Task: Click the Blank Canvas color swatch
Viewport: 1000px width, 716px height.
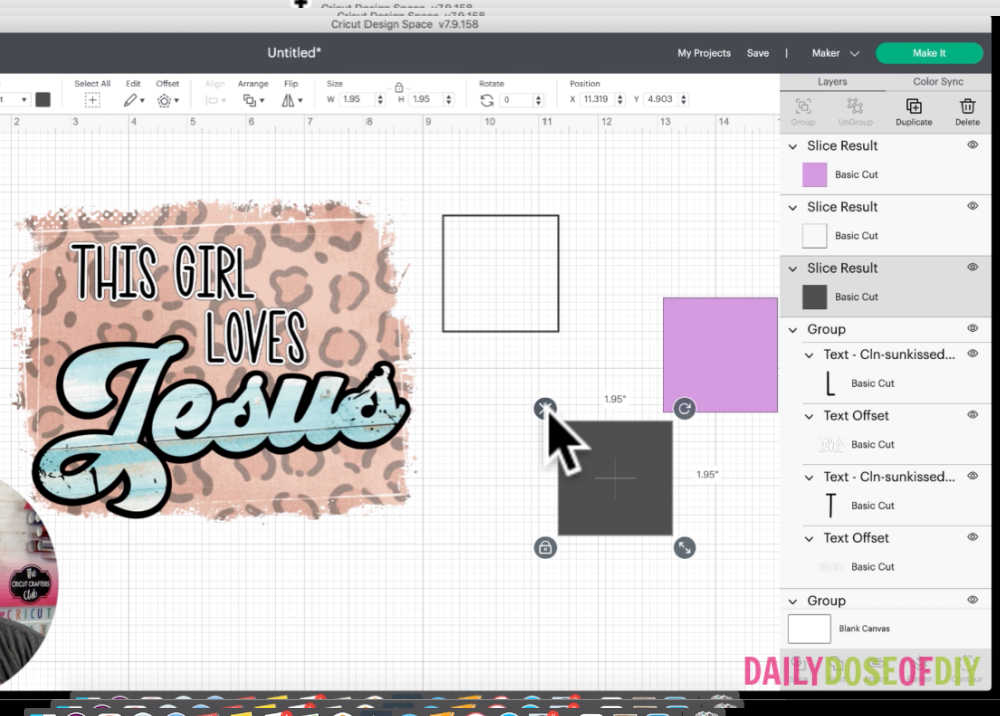Action: coord(808,628)
